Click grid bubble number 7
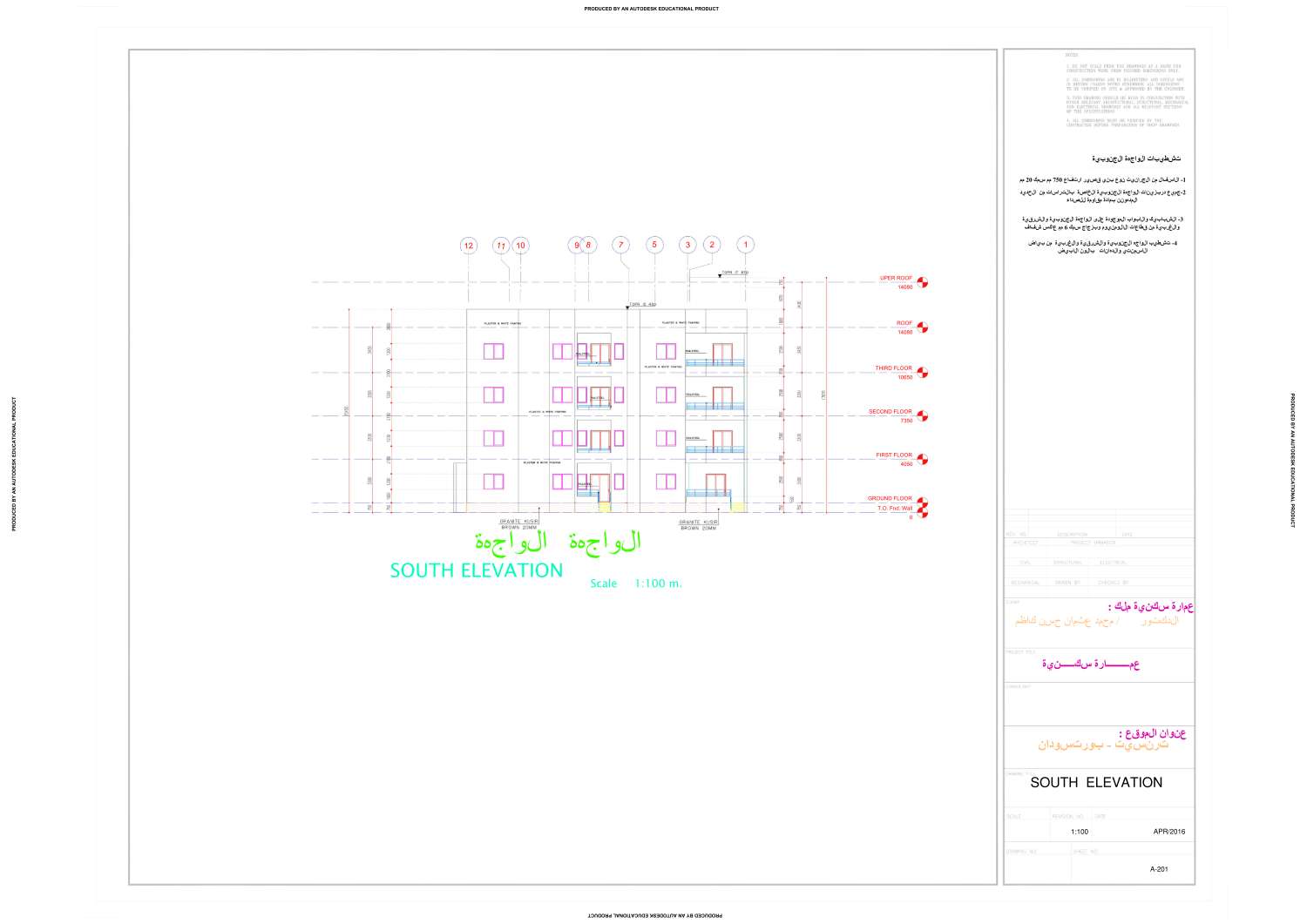The image size is (1307, 924). pyautogui.click(x=621, y=246)
